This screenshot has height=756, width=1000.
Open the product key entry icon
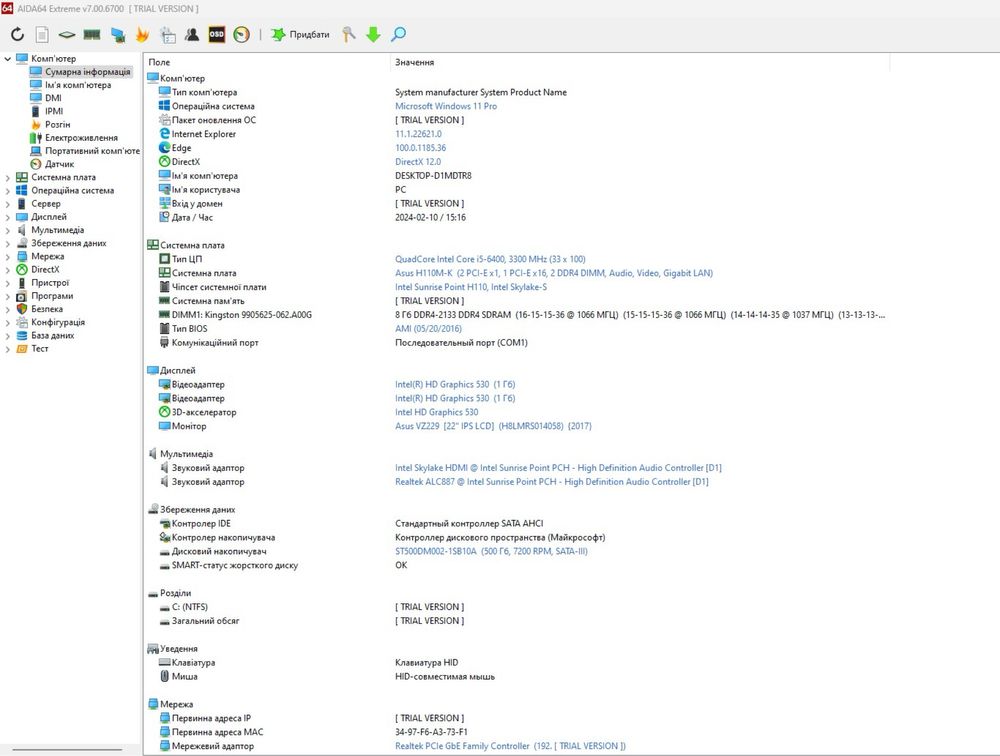click(348, 34)
